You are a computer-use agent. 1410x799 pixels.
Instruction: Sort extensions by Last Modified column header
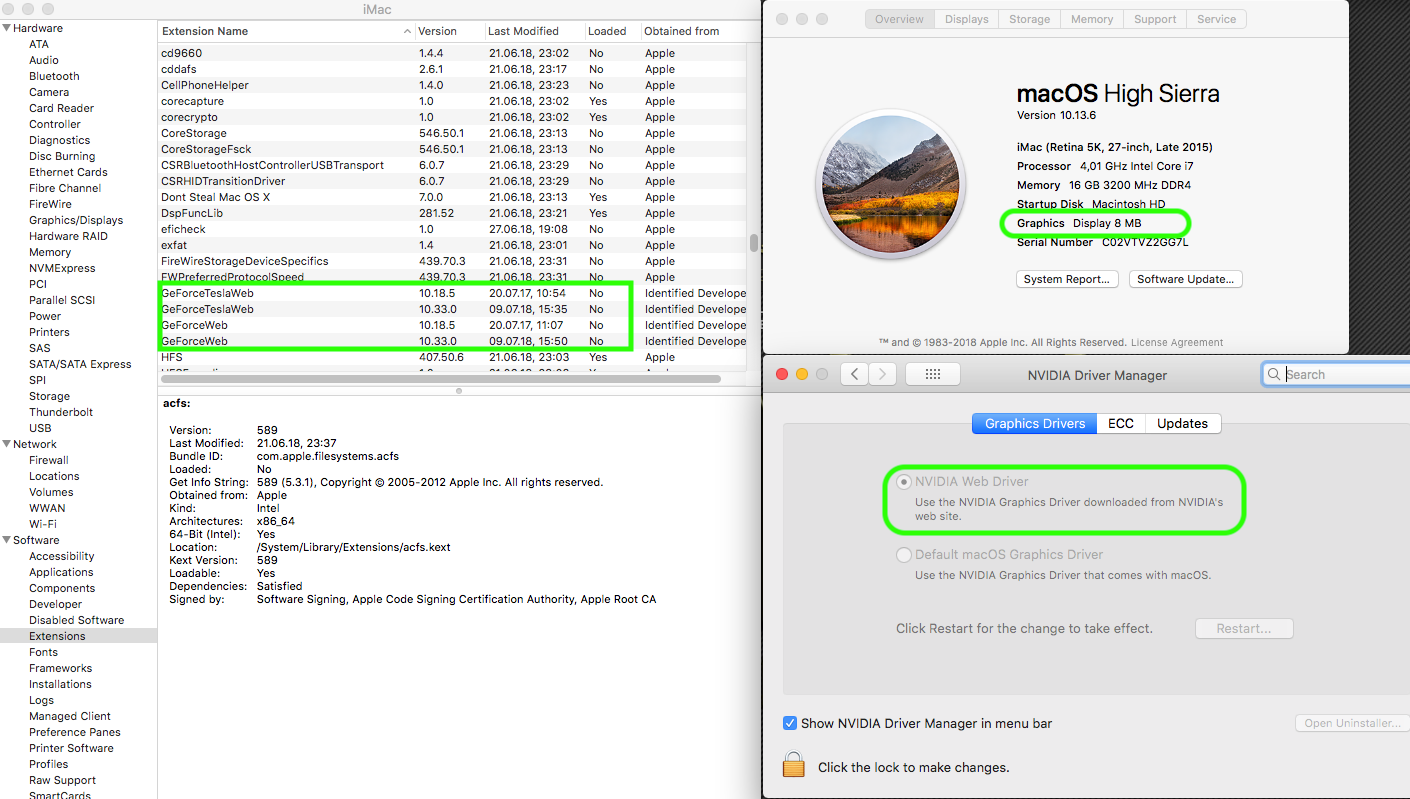pyautogui.click(x=535, y=31)
